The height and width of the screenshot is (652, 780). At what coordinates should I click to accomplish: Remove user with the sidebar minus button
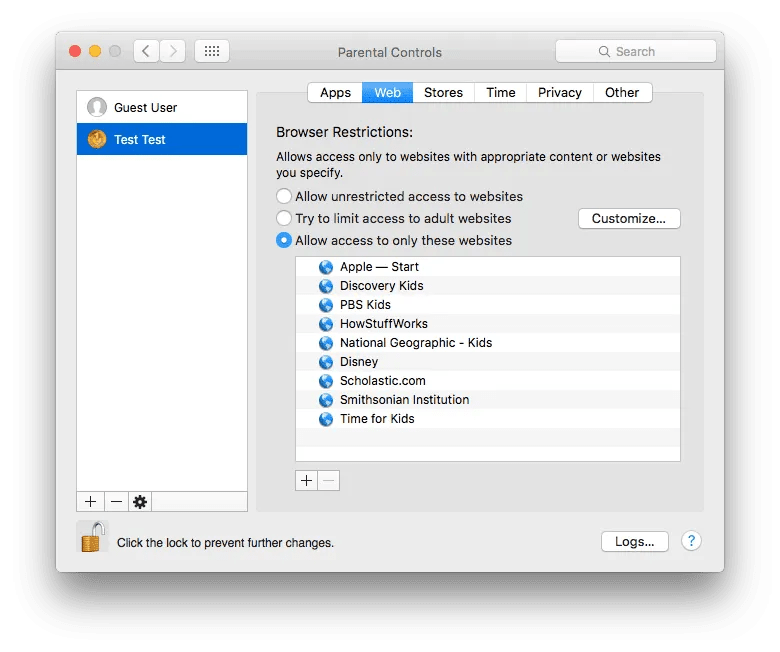[x=116, y=501]
